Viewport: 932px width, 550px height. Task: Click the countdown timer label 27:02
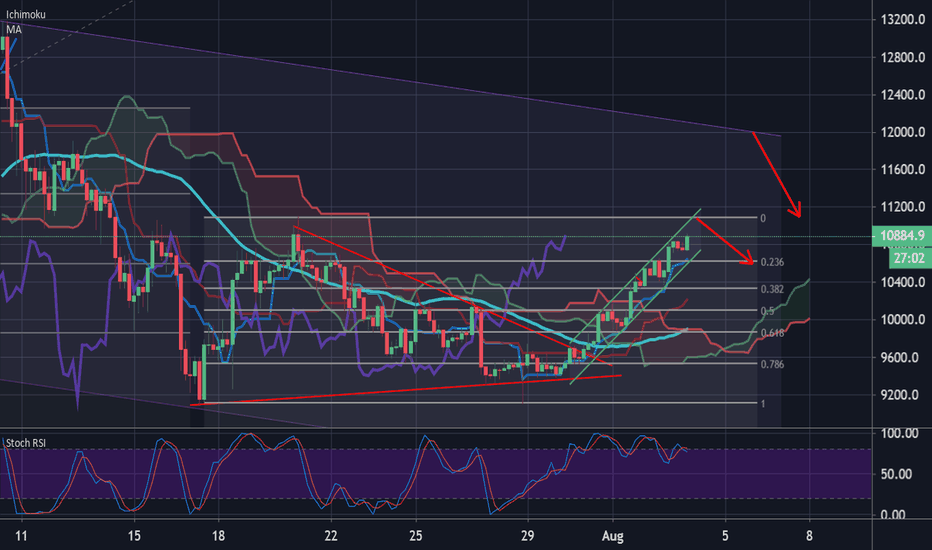click(x=909, y=258)
